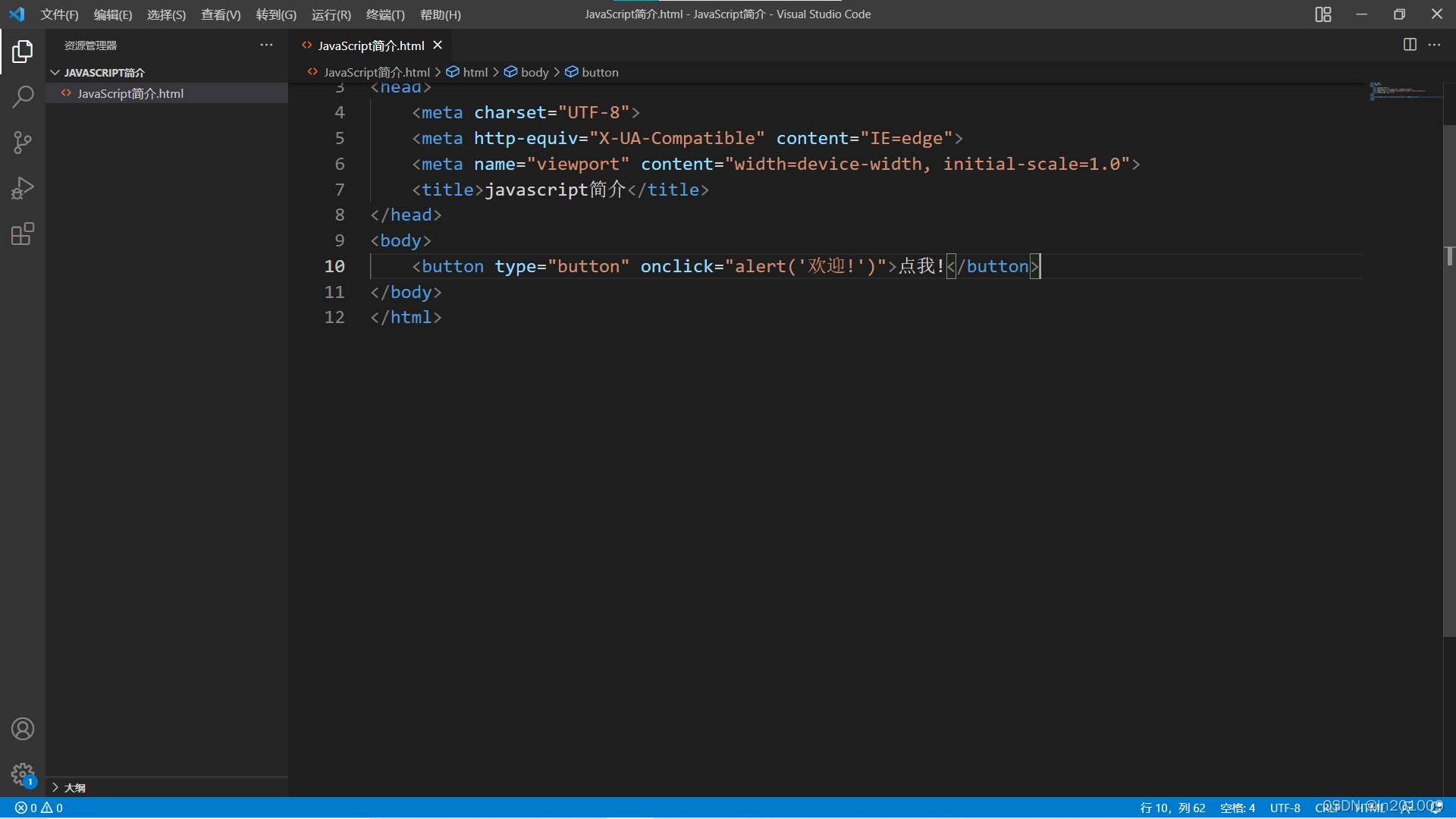This screenshot has width=1456, height=819.
Task: Open the editor More Actions ellipsis
Action: pos(1434,45)
